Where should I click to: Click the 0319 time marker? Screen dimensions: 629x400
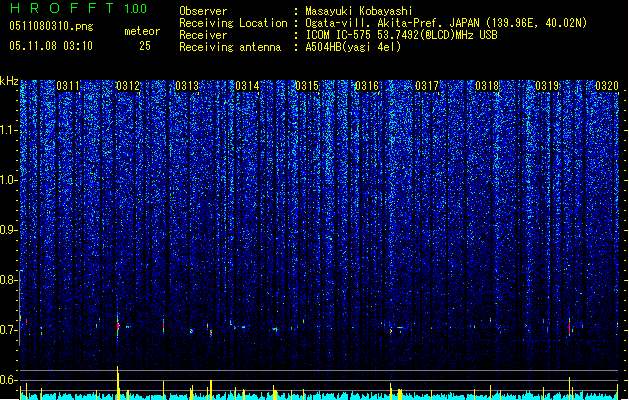tap(547, 85)
